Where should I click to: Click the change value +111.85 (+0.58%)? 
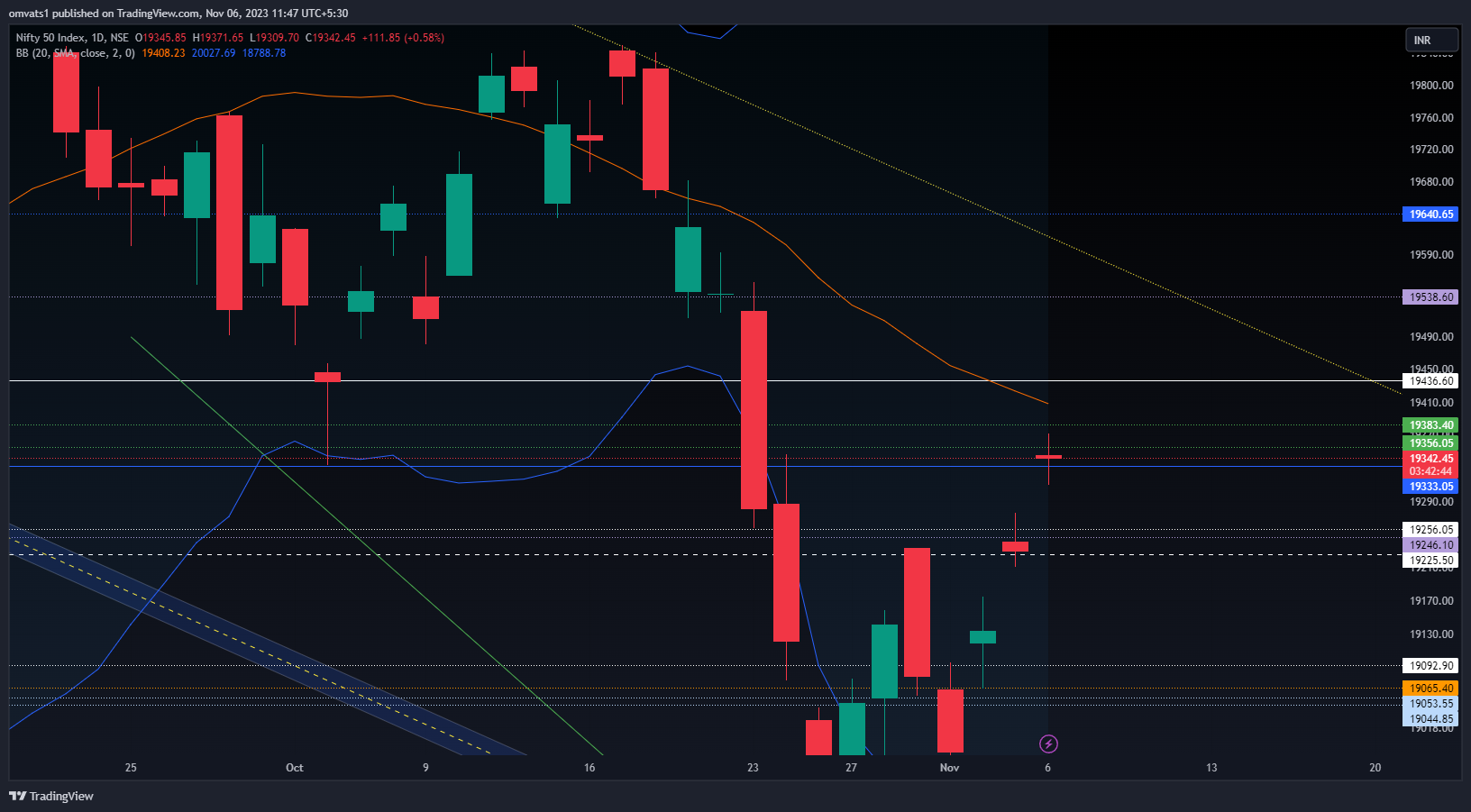coord(403,38)
